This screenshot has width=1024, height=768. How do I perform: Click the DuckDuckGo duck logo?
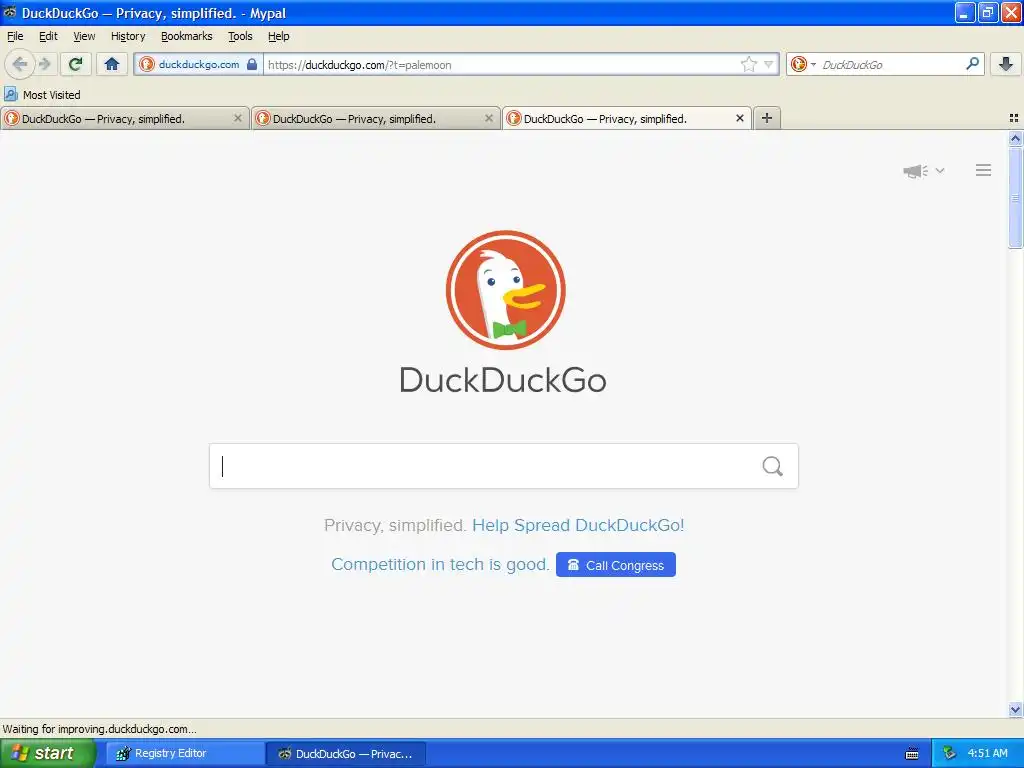[505, 290]
